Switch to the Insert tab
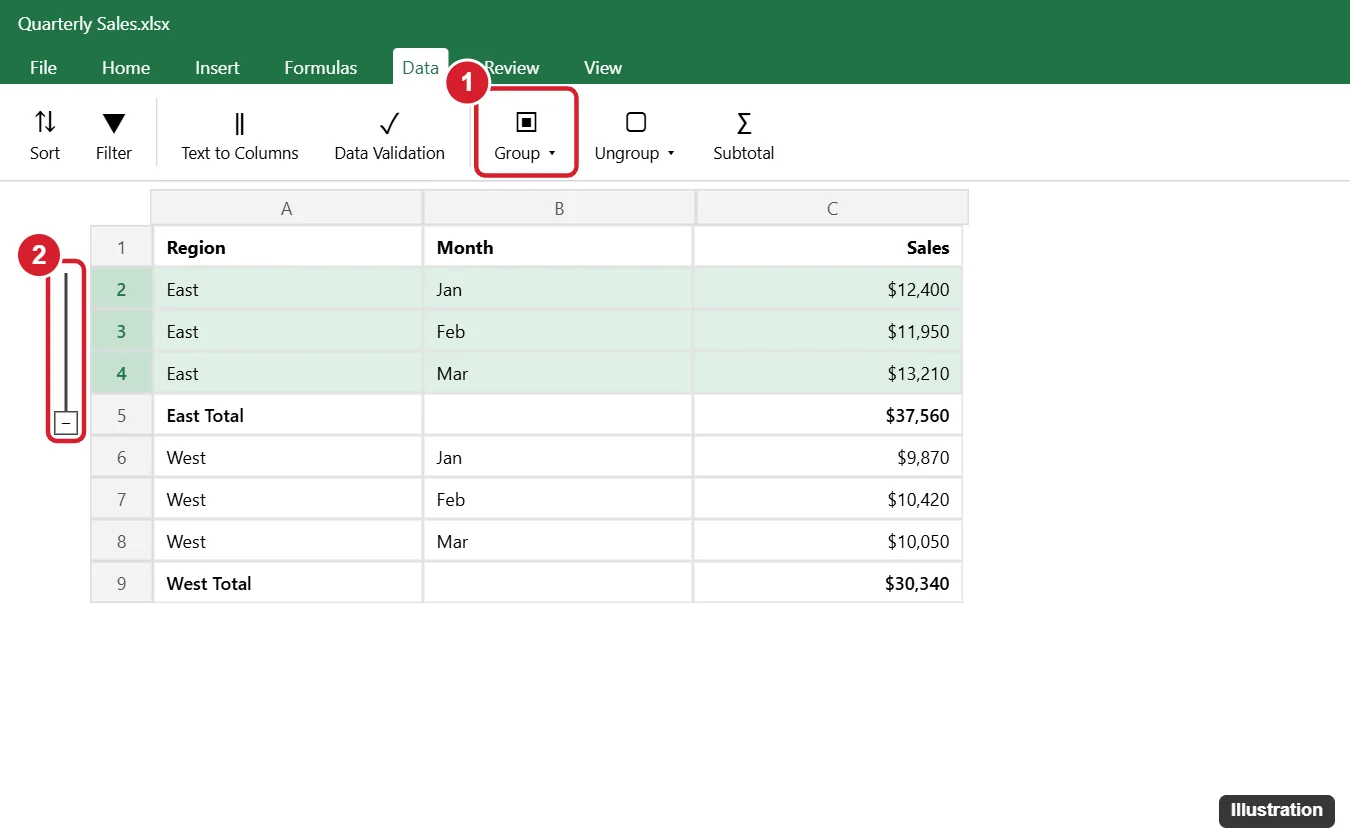This screenshot has height=840, width=1350. click(217, 68)
